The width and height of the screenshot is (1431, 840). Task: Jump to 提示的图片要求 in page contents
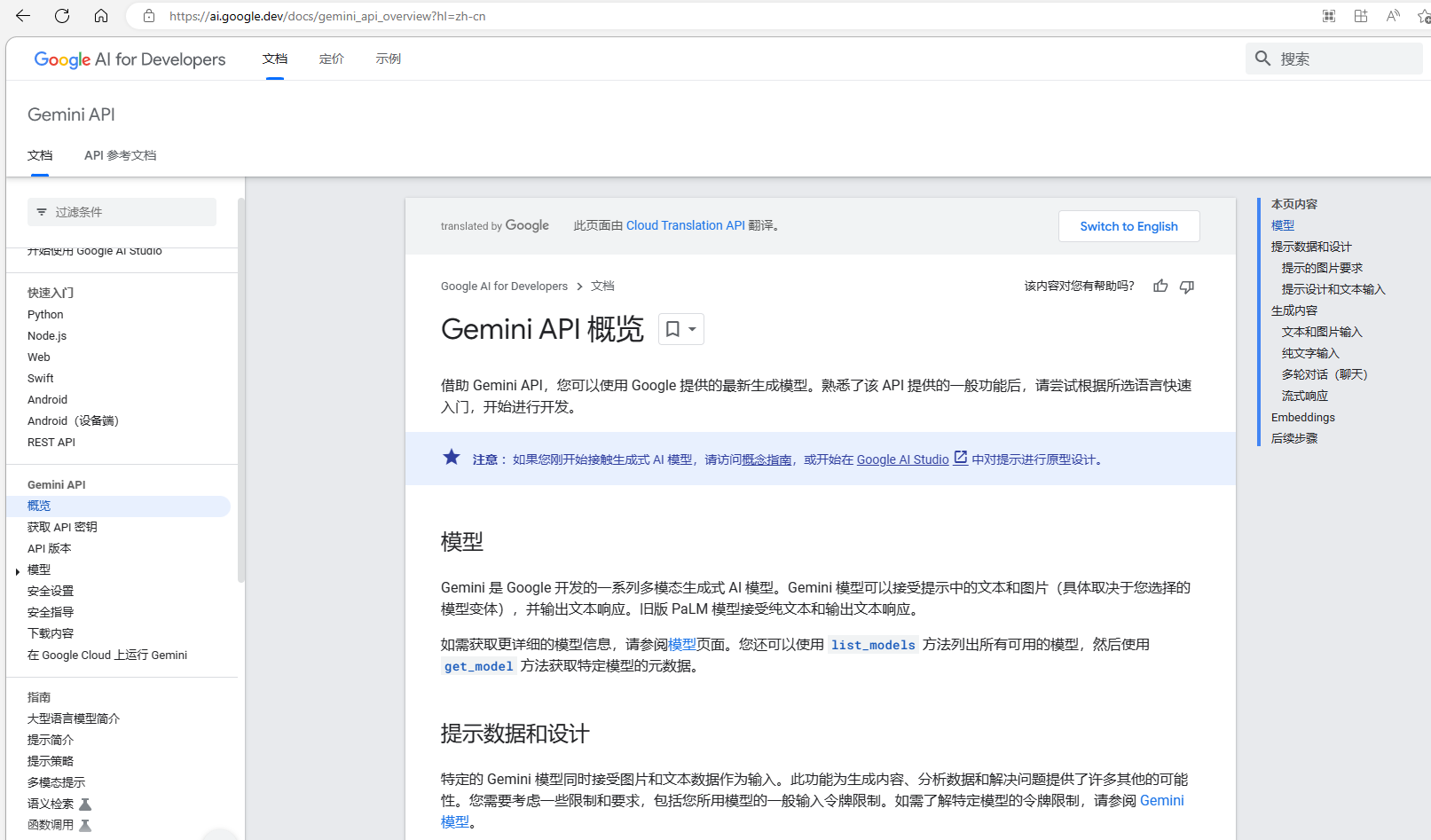[1322, 268]
